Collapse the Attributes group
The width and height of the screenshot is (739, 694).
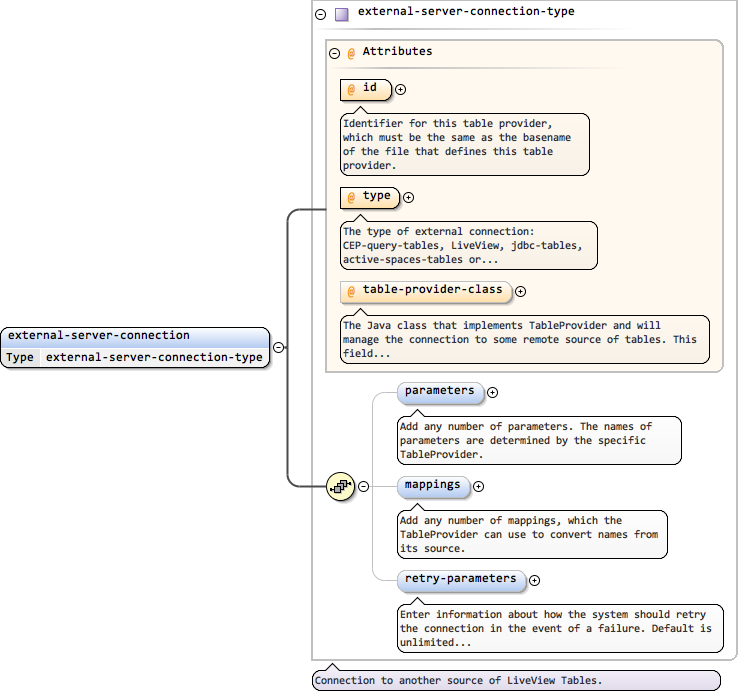[x=334, y=53]
